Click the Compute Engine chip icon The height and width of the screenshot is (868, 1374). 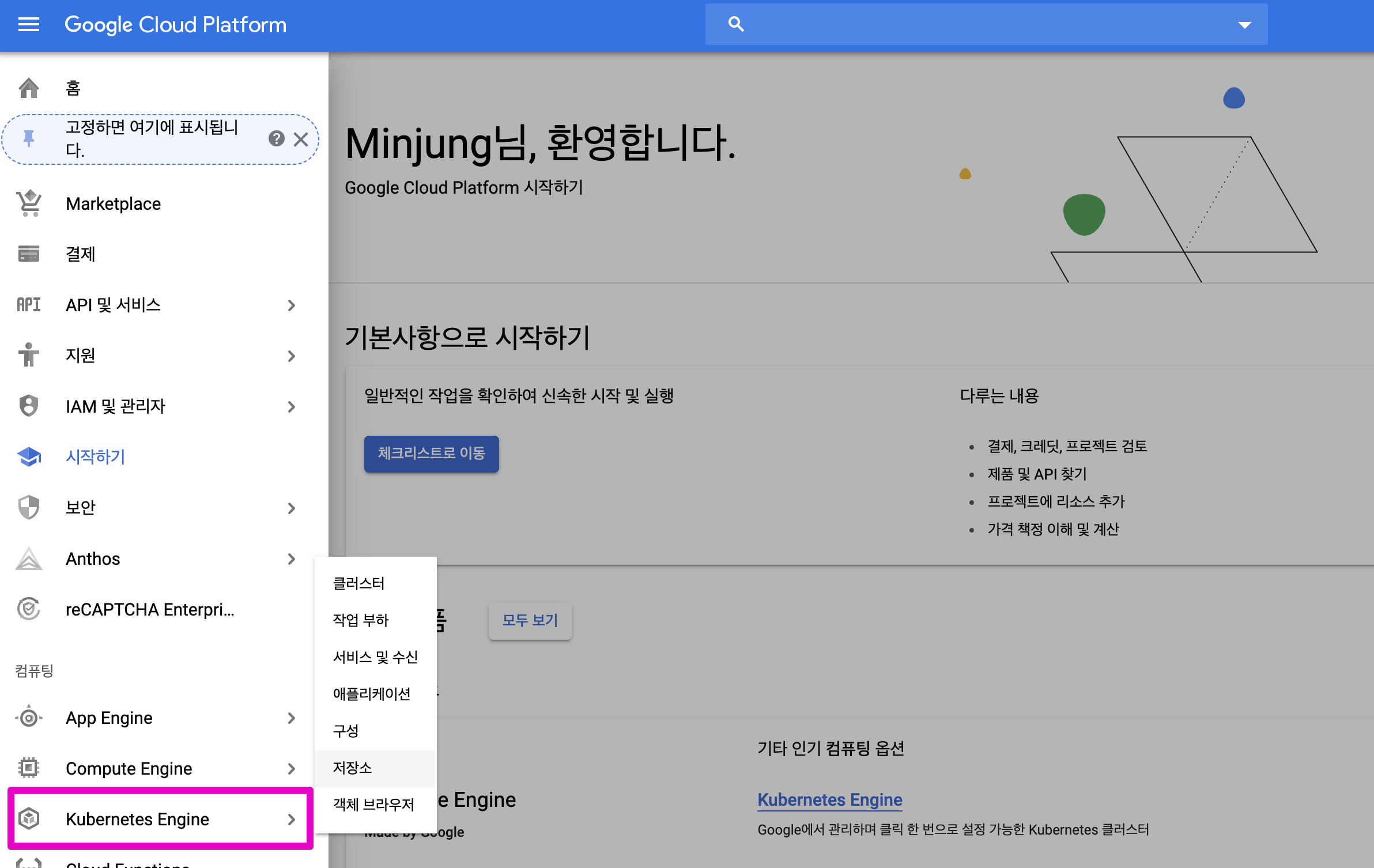click(x=29, y=768)
